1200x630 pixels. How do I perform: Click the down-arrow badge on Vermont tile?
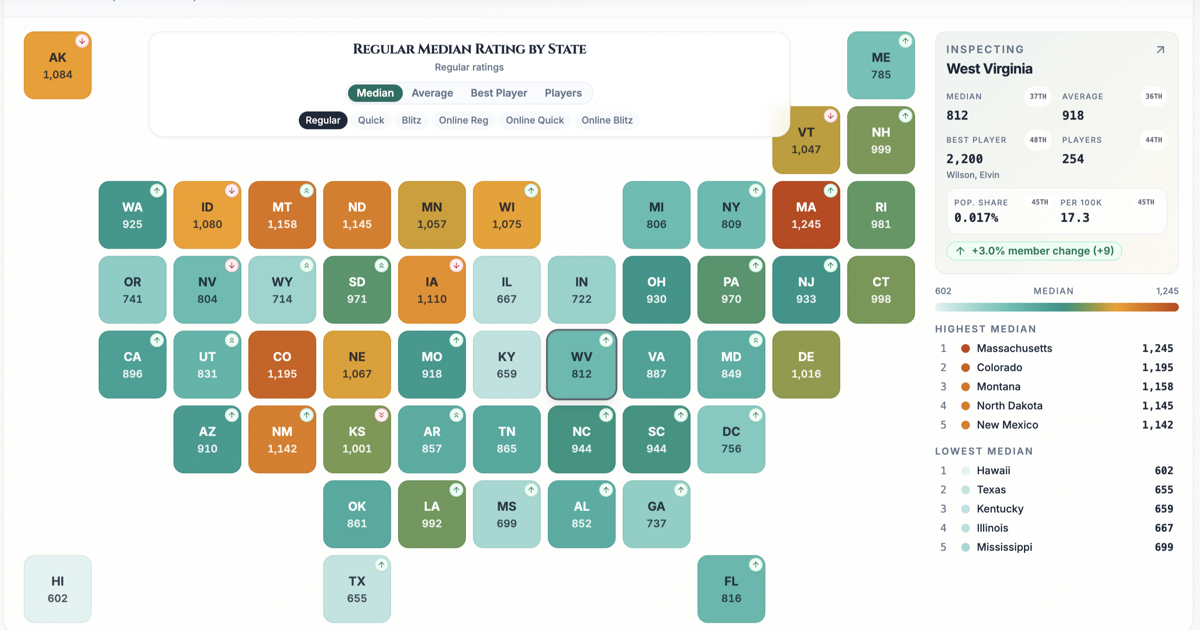point(830,116)
